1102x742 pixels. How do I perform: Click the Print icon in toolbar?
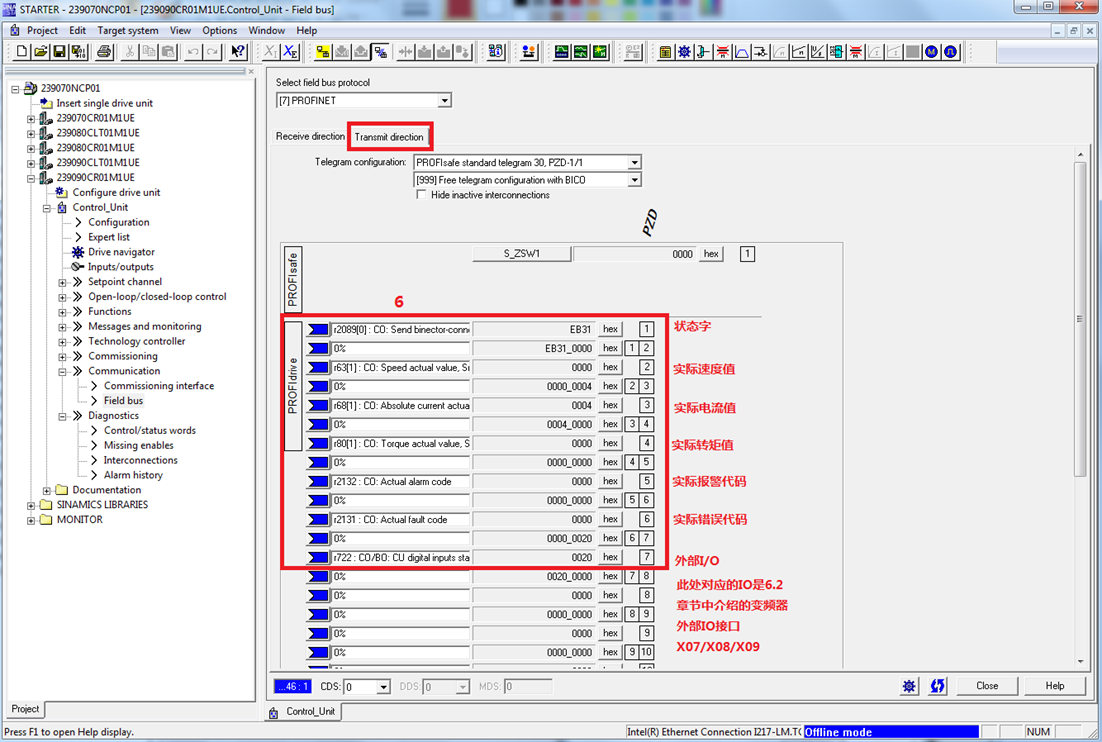[104, 52]
